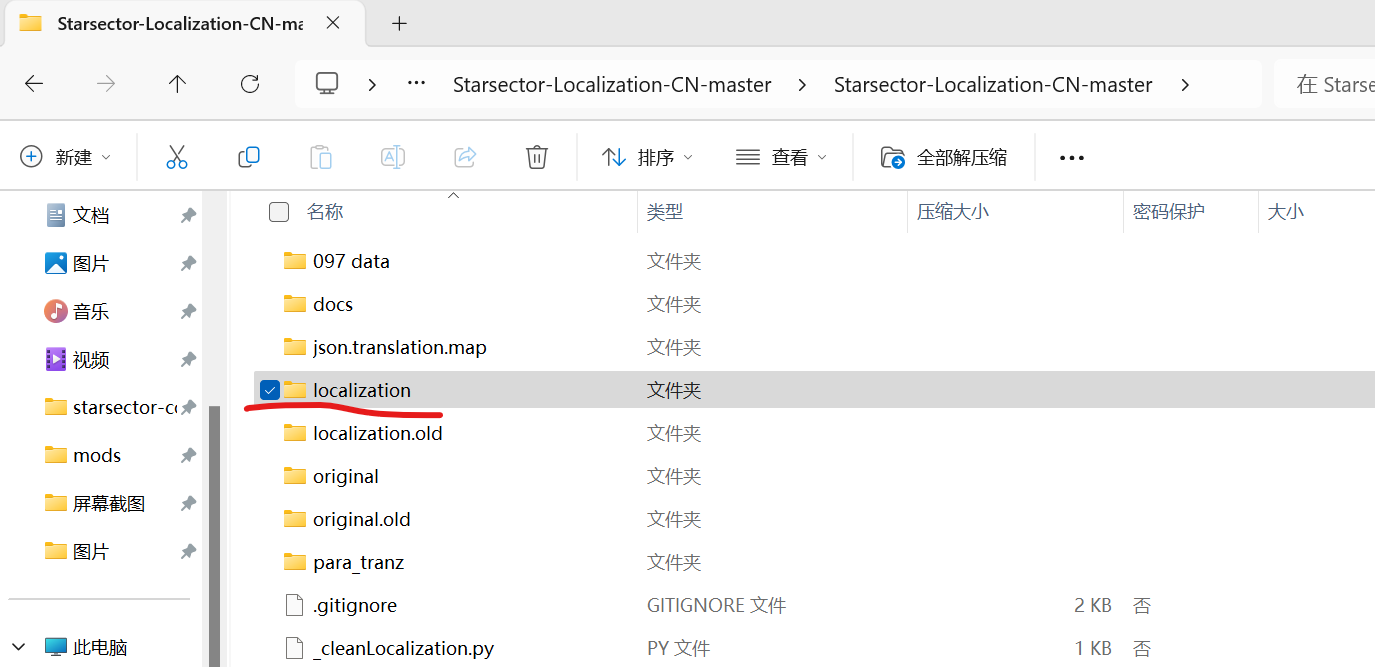Open the mods folder in sidebar

(x=96, y=455)
